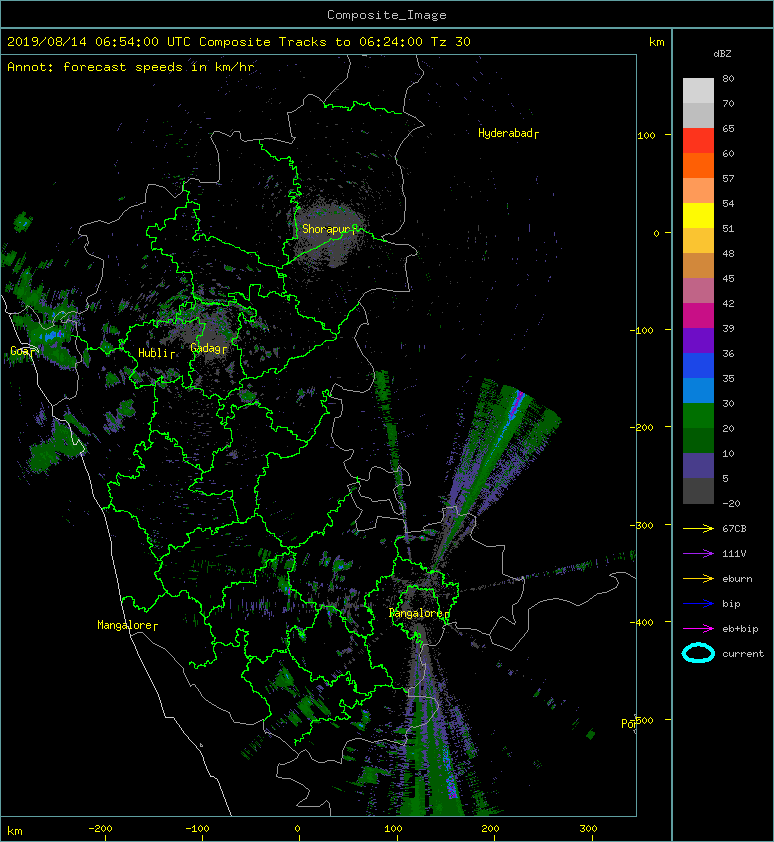Pick the red swatch between 65 and 60
This screenshot has width=774, height=842.
(698, 141)
